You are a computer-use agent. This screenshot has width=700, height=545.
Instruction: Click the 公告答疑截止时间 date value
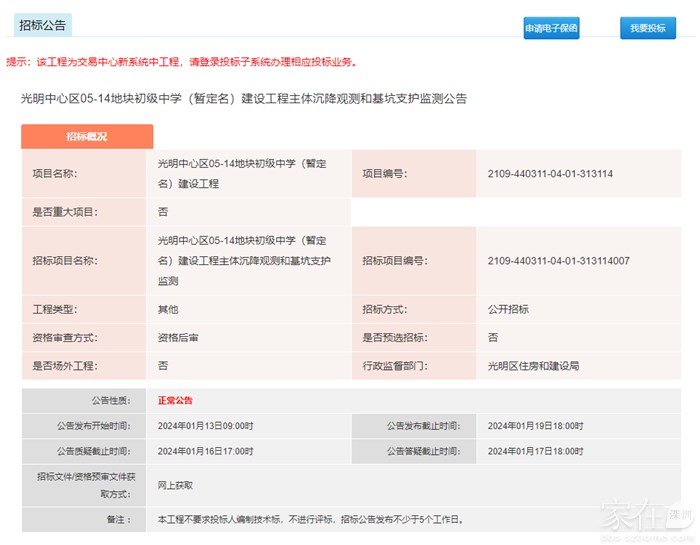[535, 451]
